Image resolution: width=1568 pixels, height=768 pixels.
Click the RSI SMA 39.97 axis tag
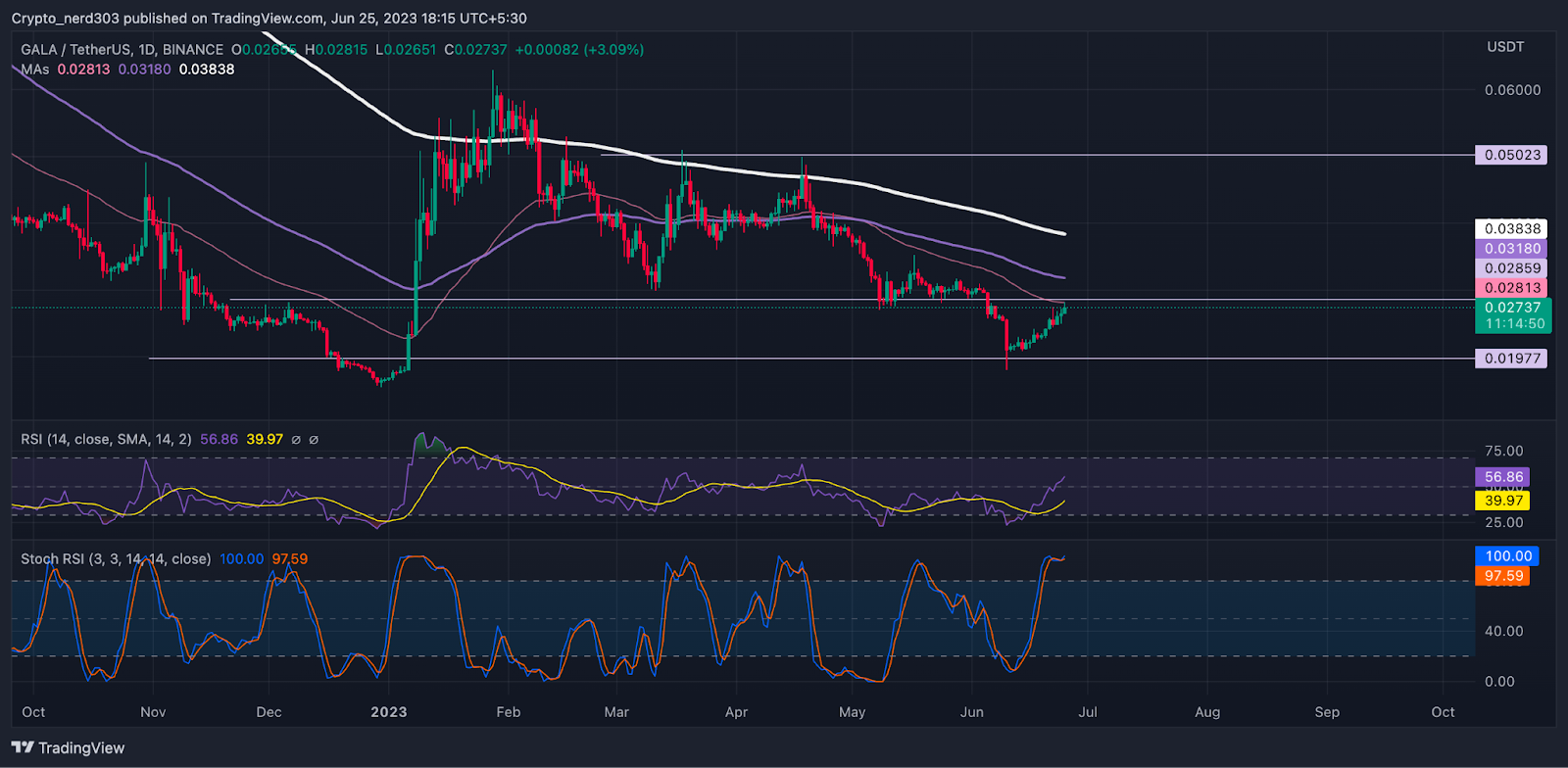[x=1502, y=501]
